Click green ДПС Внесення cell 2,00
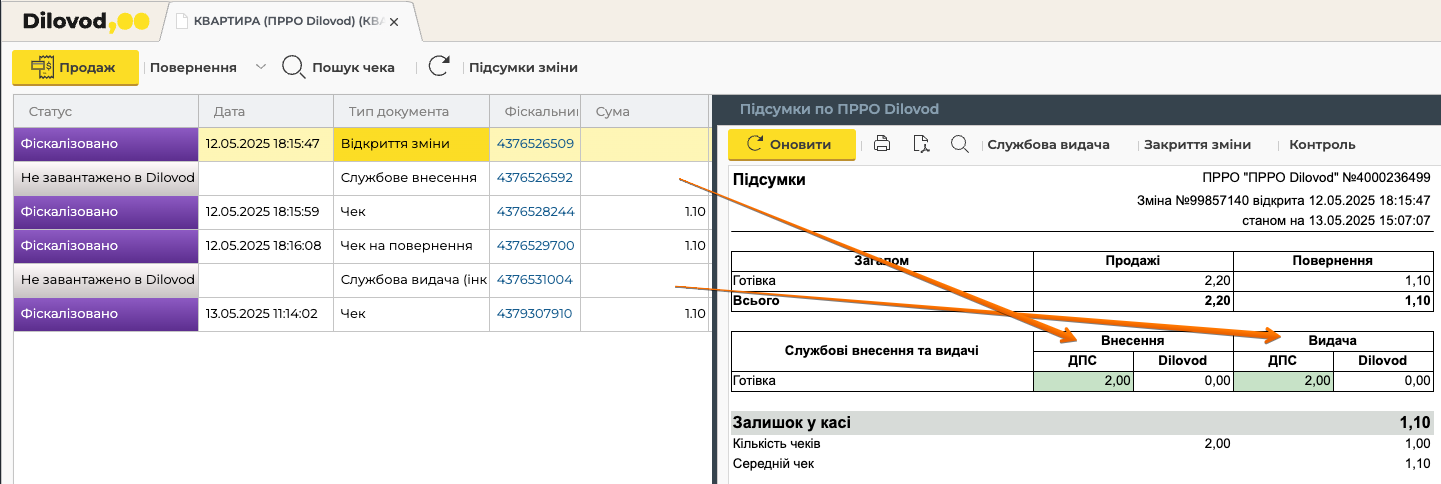This screenshot has height=484, width=1441. (1082, 380)
